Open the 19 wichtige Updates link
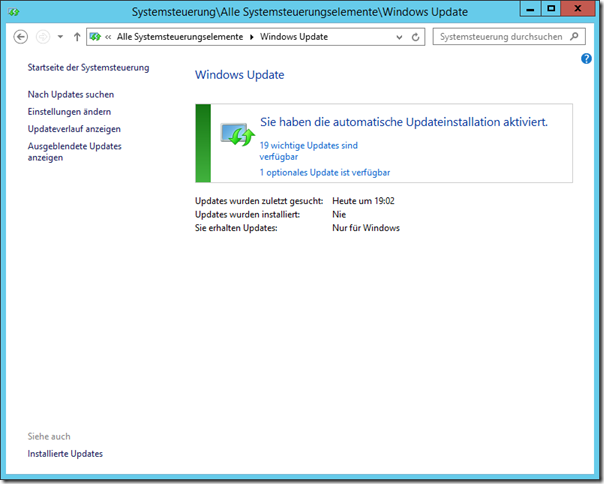The height and width of the screenshot is (484, 604). [x=309, y=151]
